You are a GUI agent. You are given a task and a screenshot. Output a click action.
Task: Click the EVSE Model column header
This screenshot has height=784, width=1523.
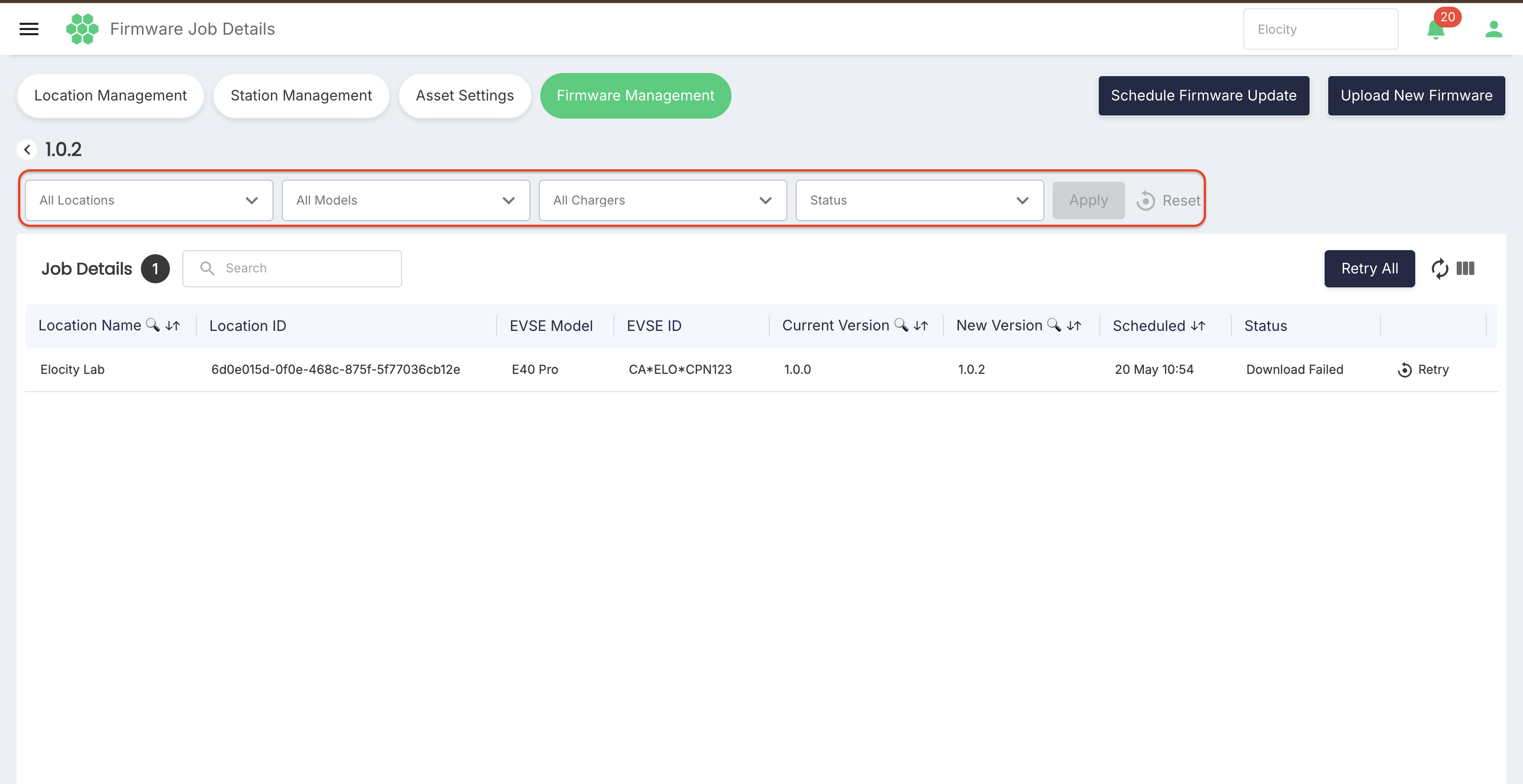pyautogui.click(x=551, y=326)
